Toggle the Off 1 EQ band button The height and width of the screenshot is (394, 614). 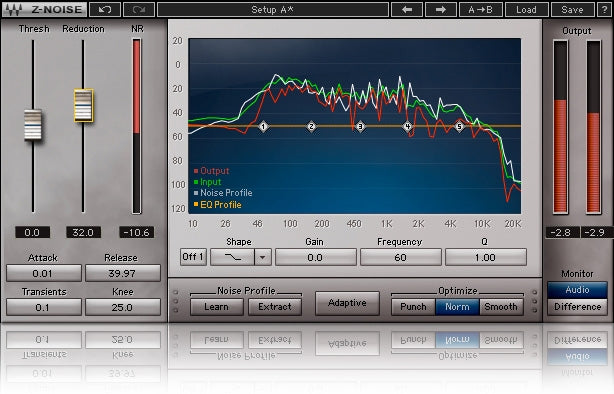pos(193,257)
